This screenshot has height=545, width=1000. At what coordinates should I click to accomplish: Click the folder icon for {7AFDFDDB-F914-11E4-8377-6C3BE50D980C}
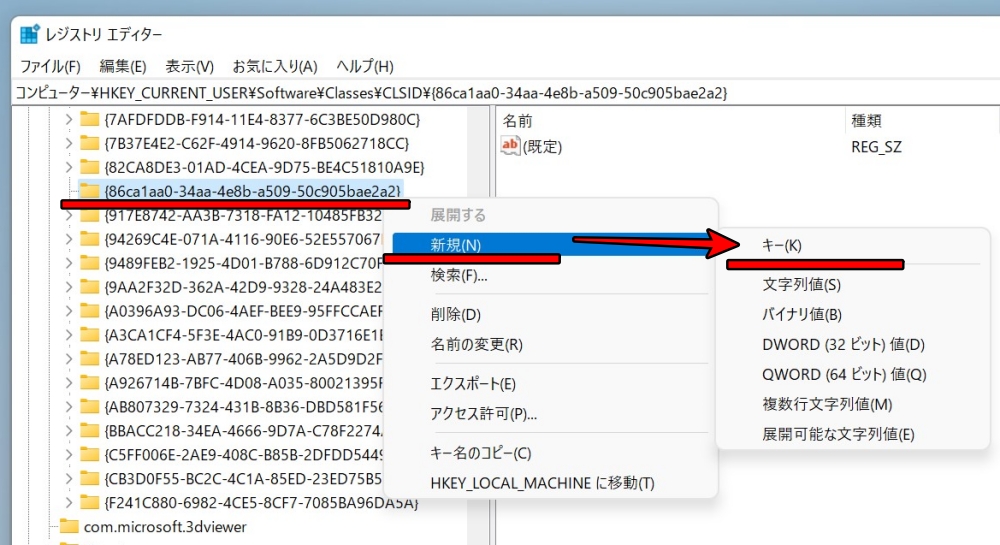90,119
